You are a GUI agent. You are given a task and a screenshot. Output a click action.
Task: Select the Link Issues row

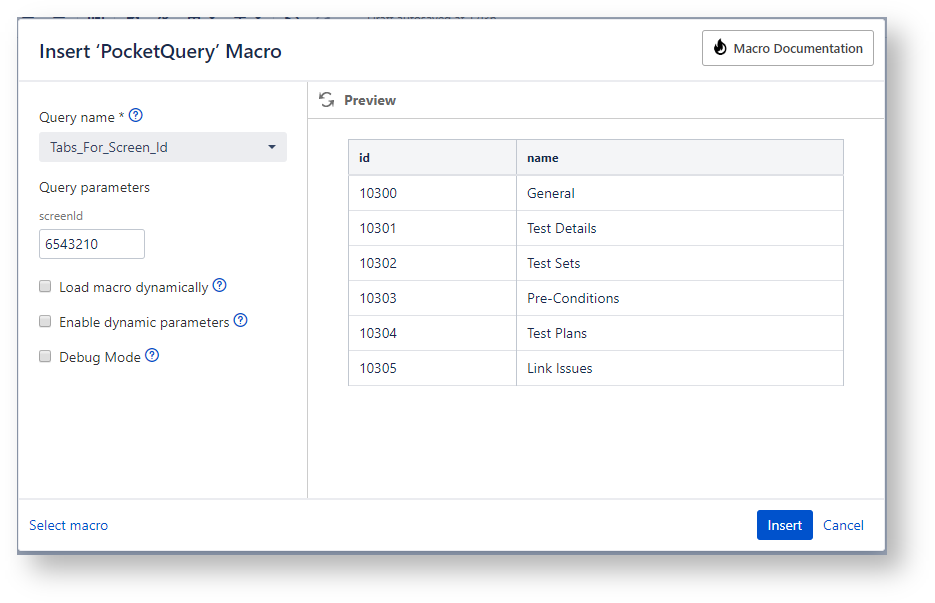pyautogui.click(x=595, y=367)
